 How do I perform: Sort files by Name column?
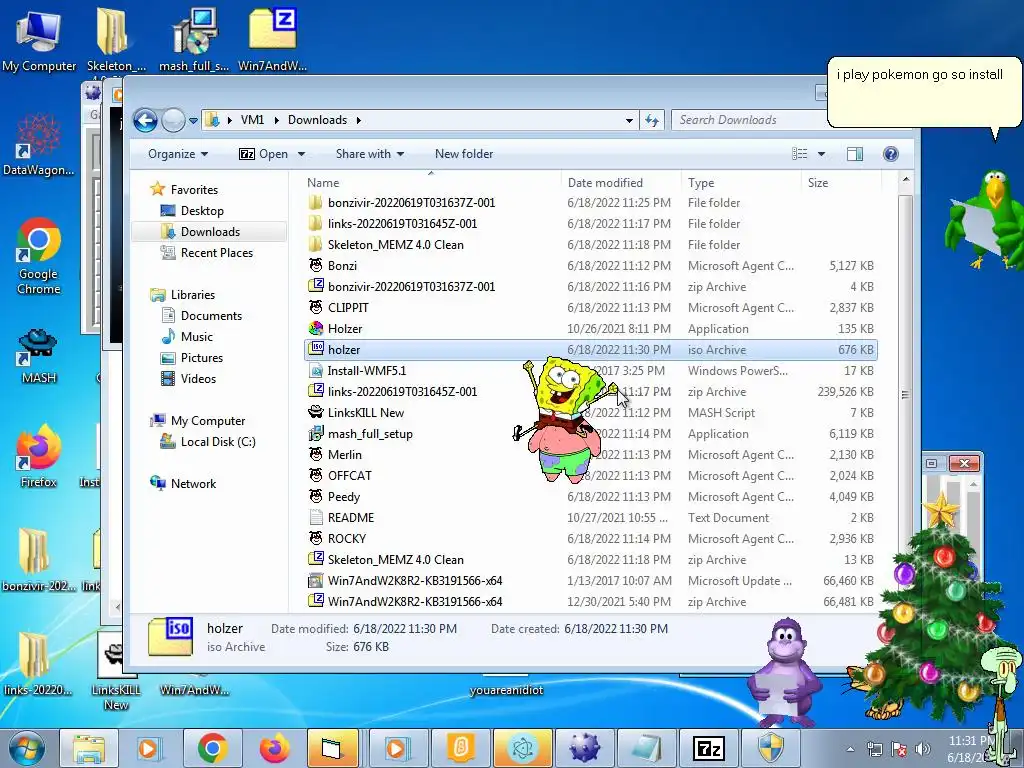click(x=431, y=183)
